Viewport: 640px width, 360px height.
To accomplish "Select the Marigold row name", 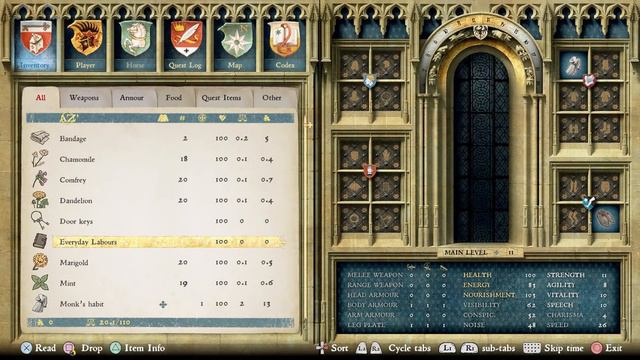I will [x=74, y=262].
